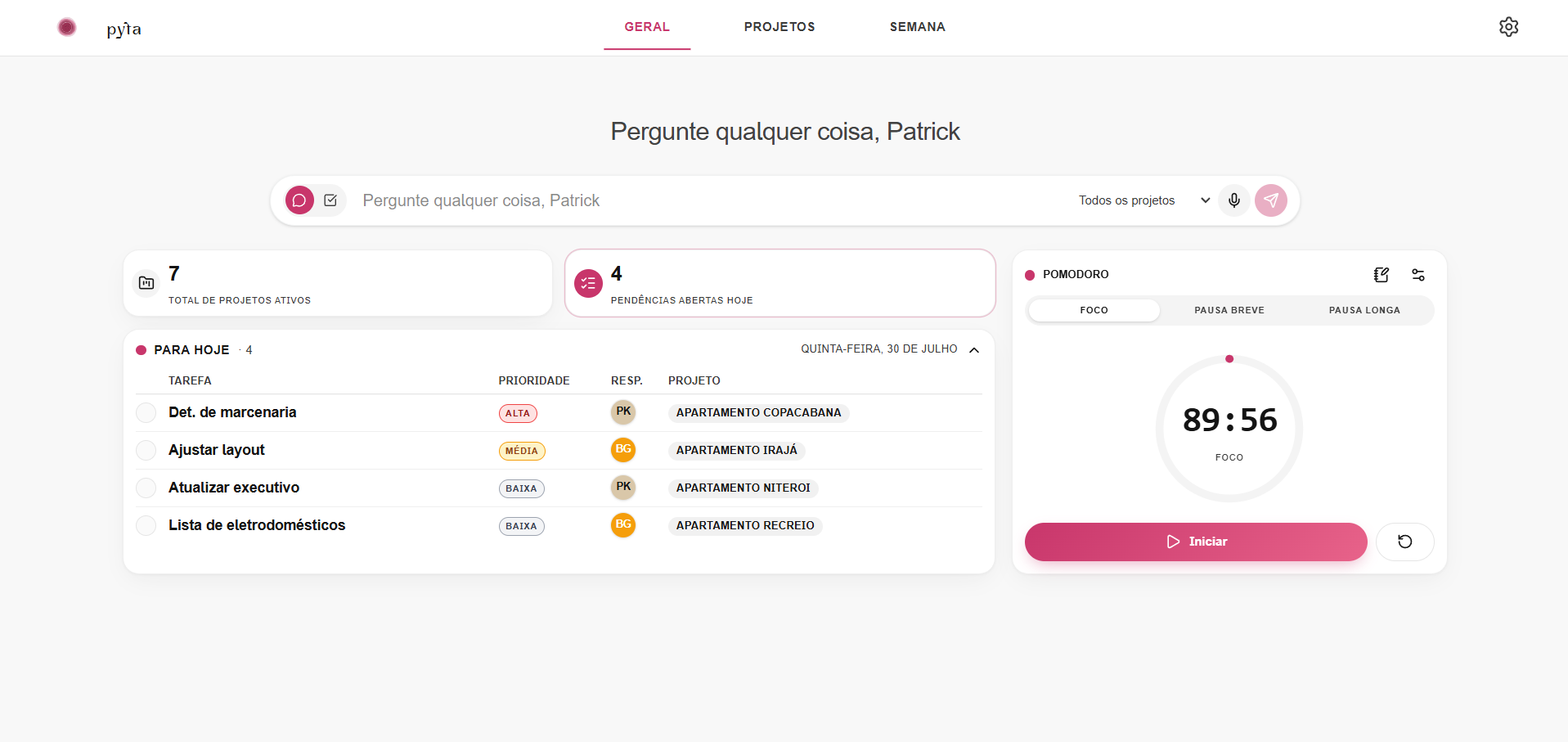Focus the Pergunte qualquer coisa input field
1568x742 pixels.
(x=712, y=200)
